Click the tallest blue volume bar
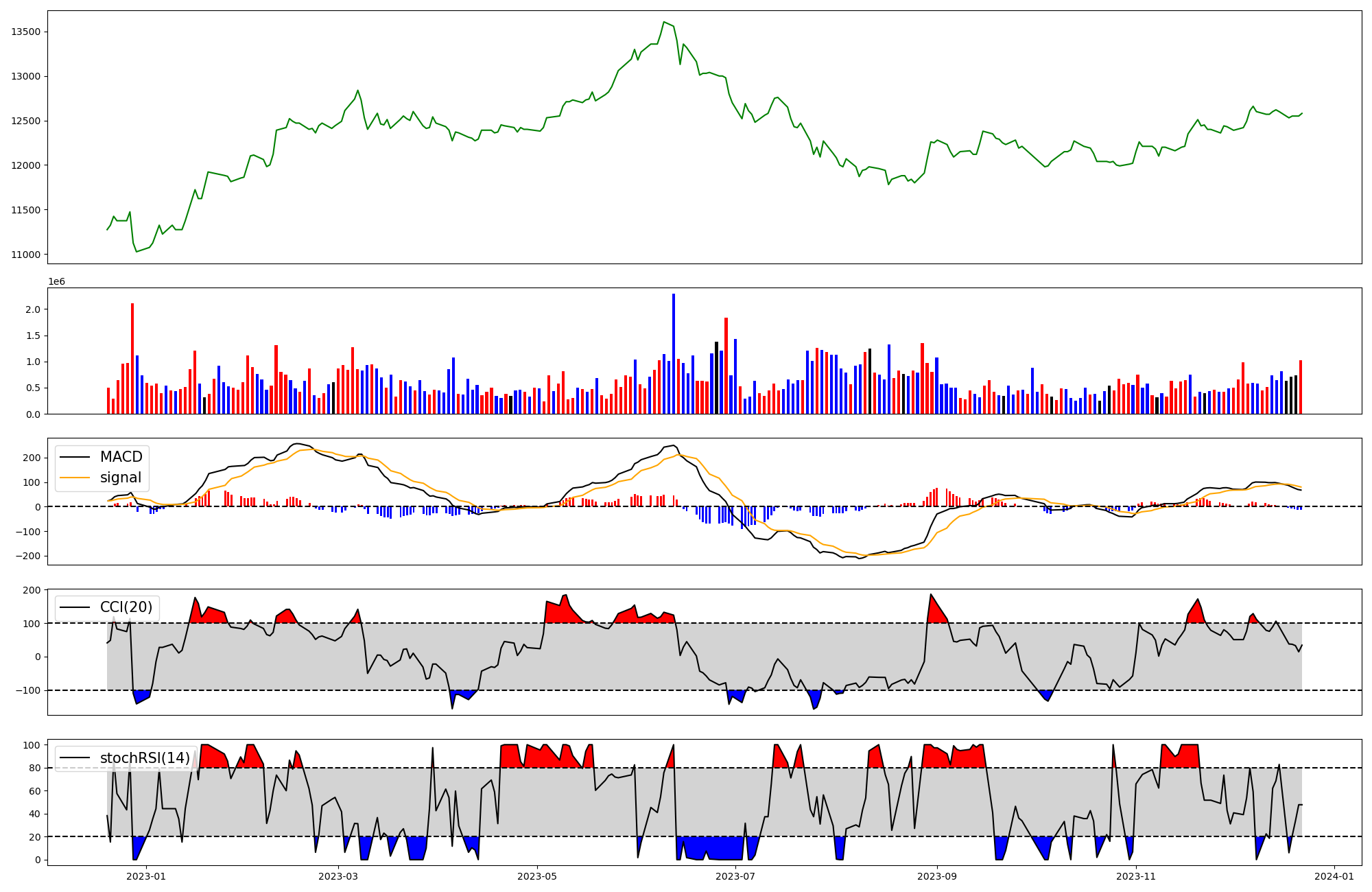The height and width of the screenshot is (892, 1372). [x=674, y=353]
